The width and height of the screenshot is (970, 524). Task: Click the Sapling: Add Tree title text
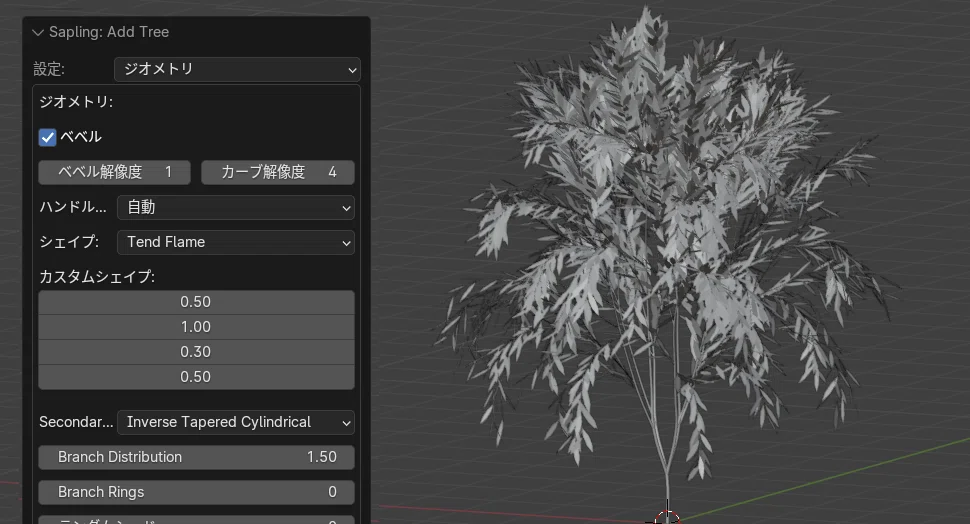pyautogui.click(x=109, y=32)
